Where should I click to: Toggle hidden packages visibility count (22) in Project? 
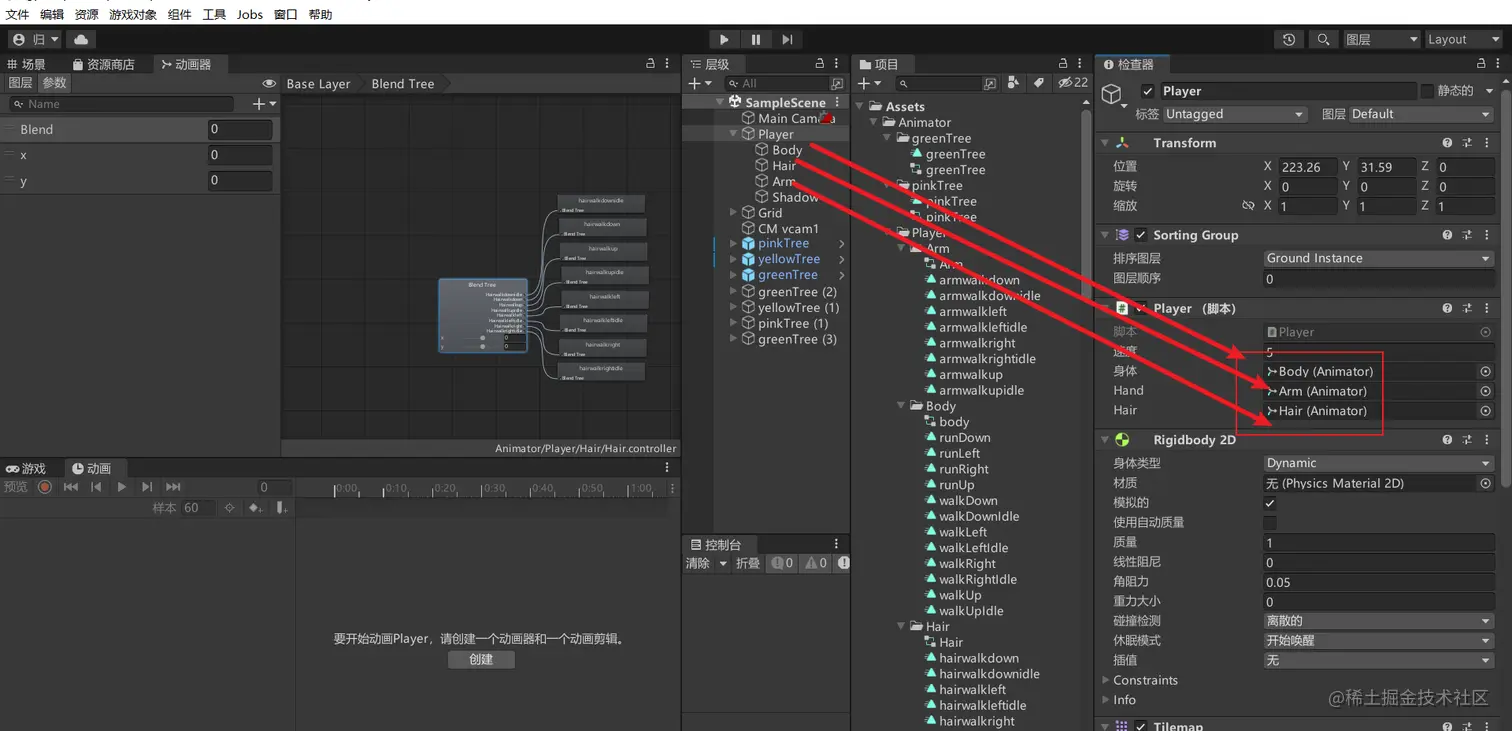[1073, 83]
